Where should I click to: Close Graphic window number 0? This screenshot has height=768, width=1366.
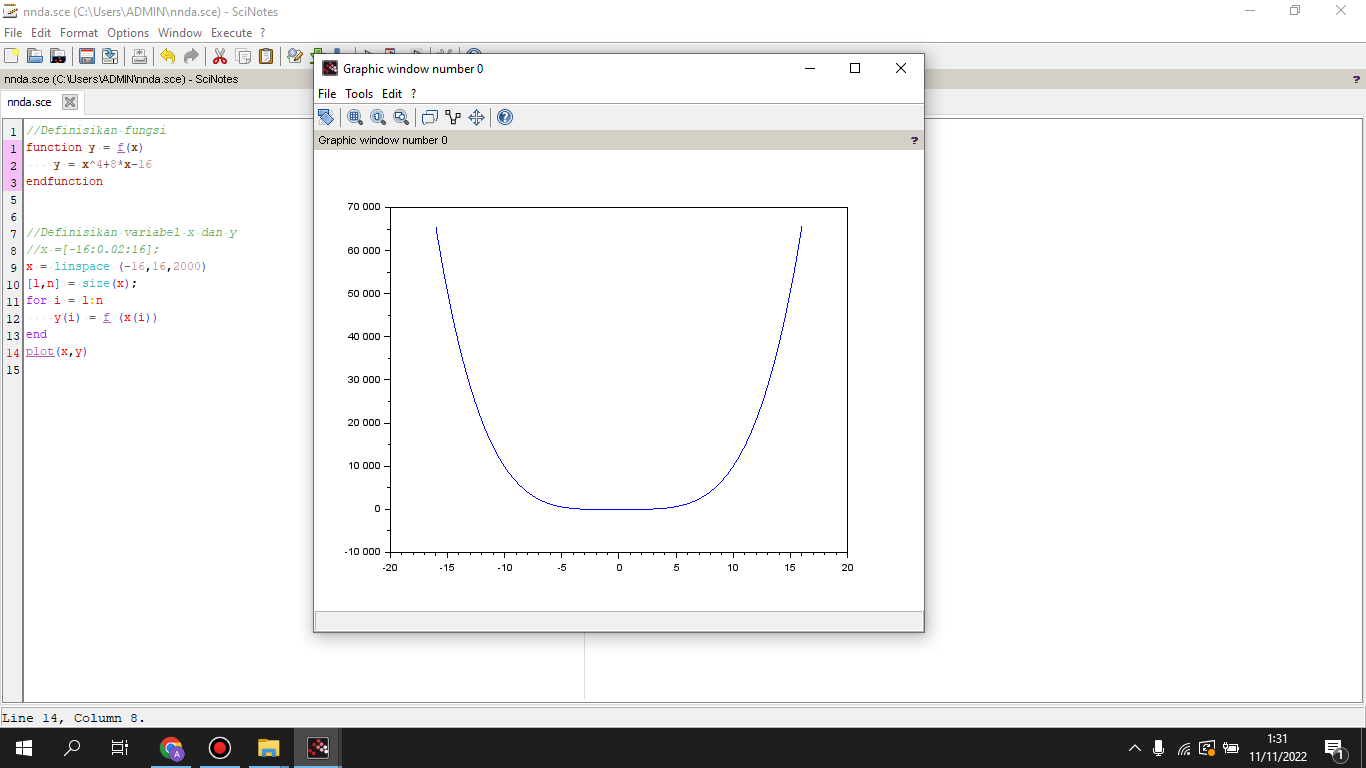point(901,68)
